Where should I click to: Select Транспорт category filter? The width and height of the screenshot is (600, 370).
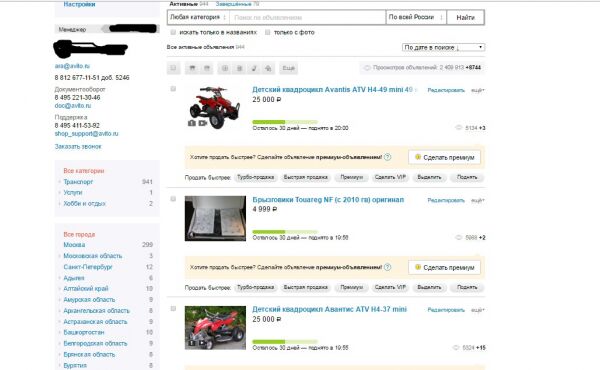coord(78,182)
